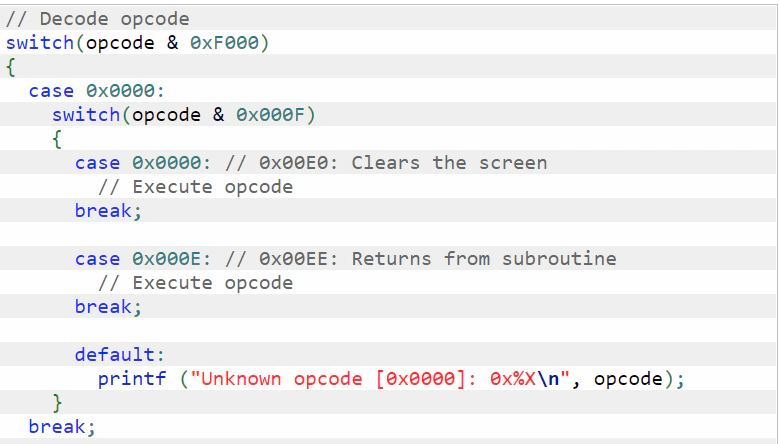The height and width of the screenshot is (444, 779).
Task: Click the break after 0x000E case
Action: 108,306
